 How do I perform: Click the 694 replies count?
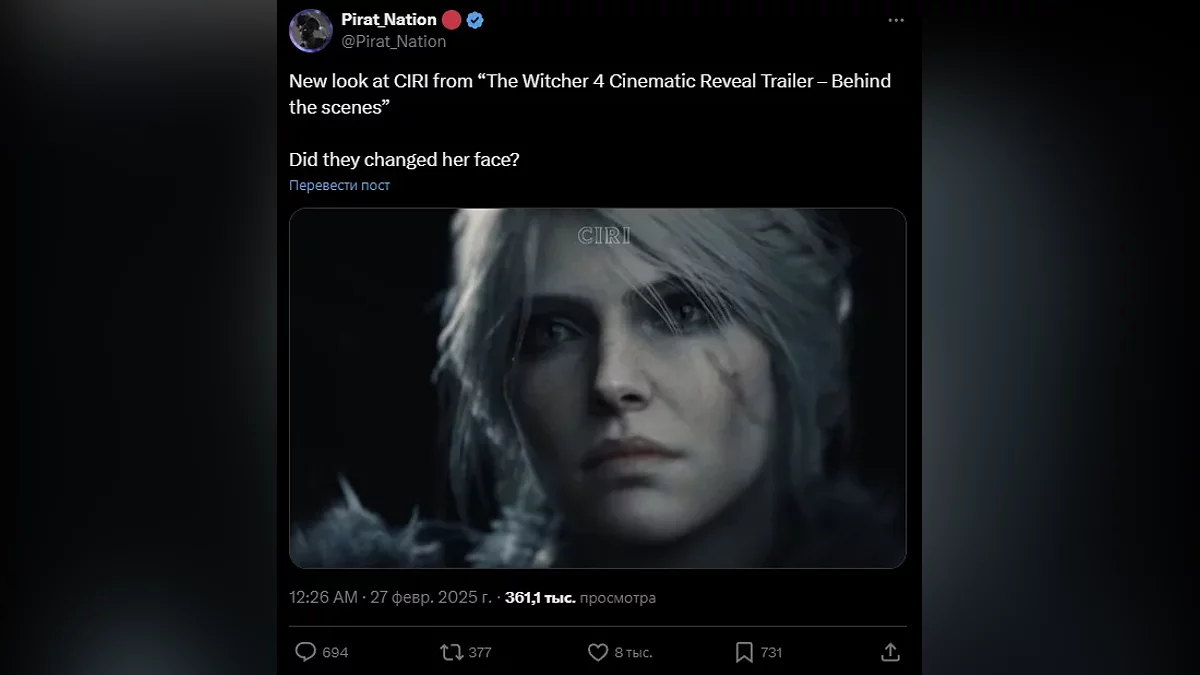(x=335, y=652)
